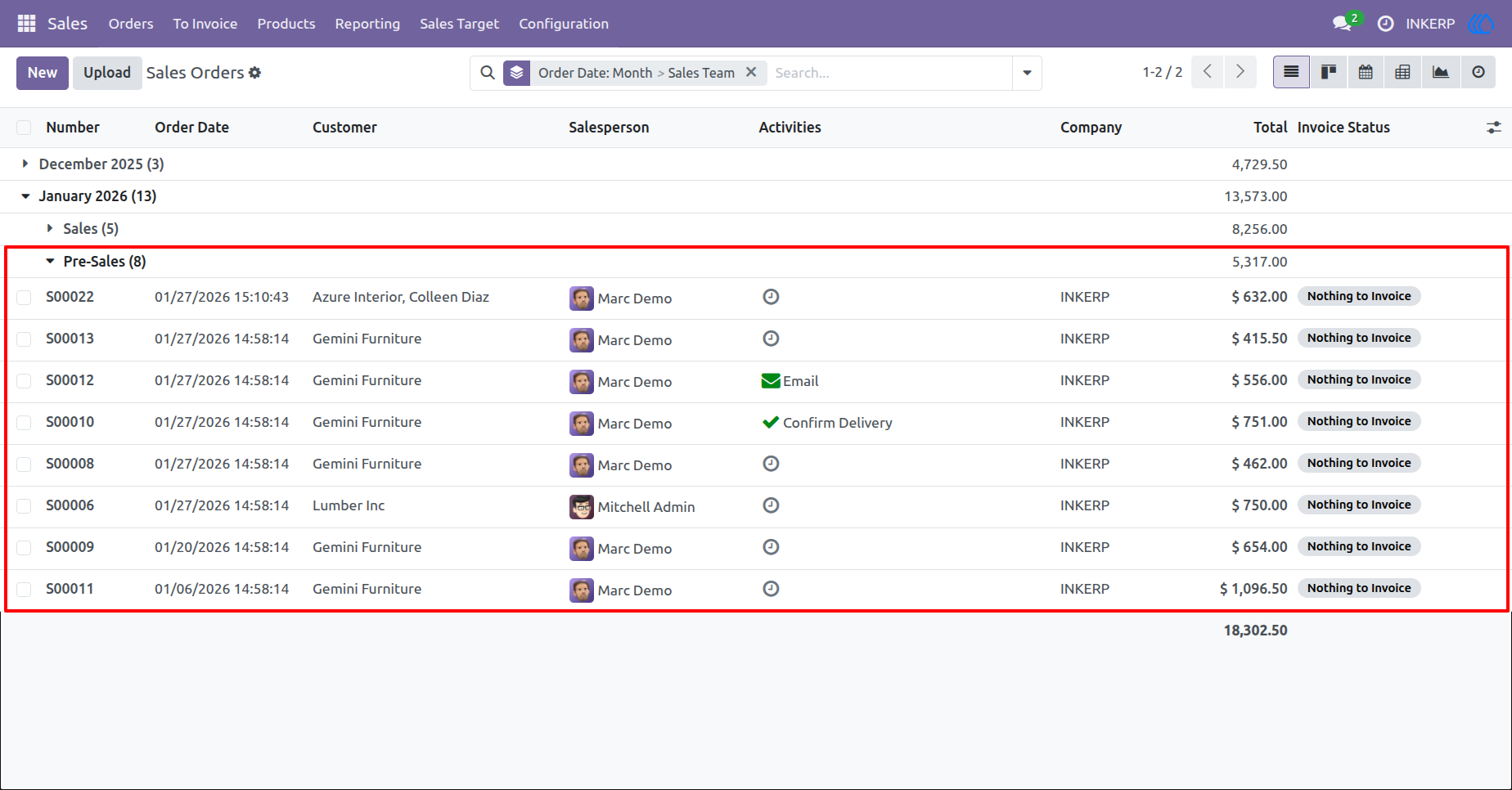1512x790 pixels.
Task: Open Confirm Delivery activity on S00010
Action: click(x=826, y=423)
